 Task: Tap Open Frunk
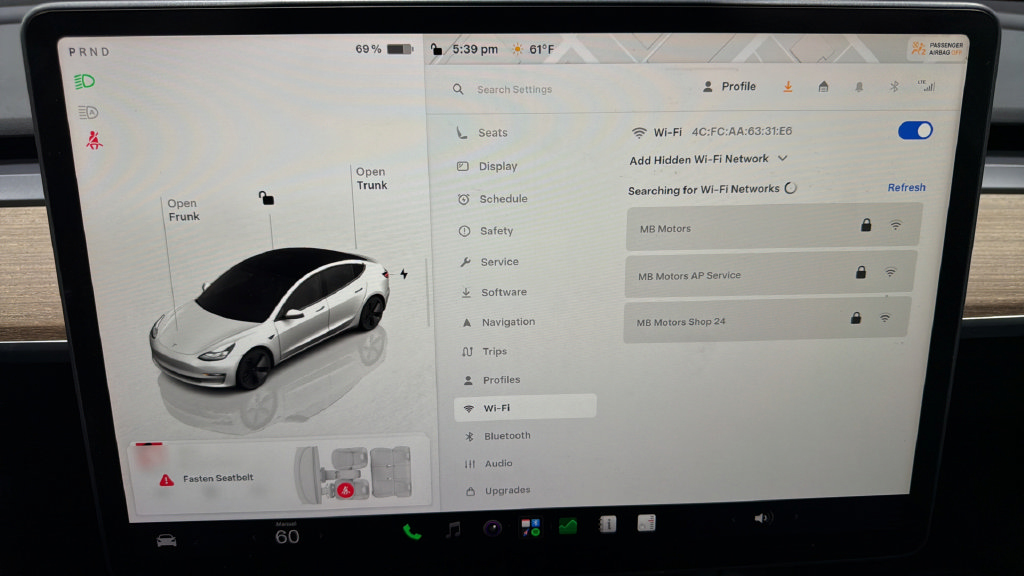click(x=183, y=210)
